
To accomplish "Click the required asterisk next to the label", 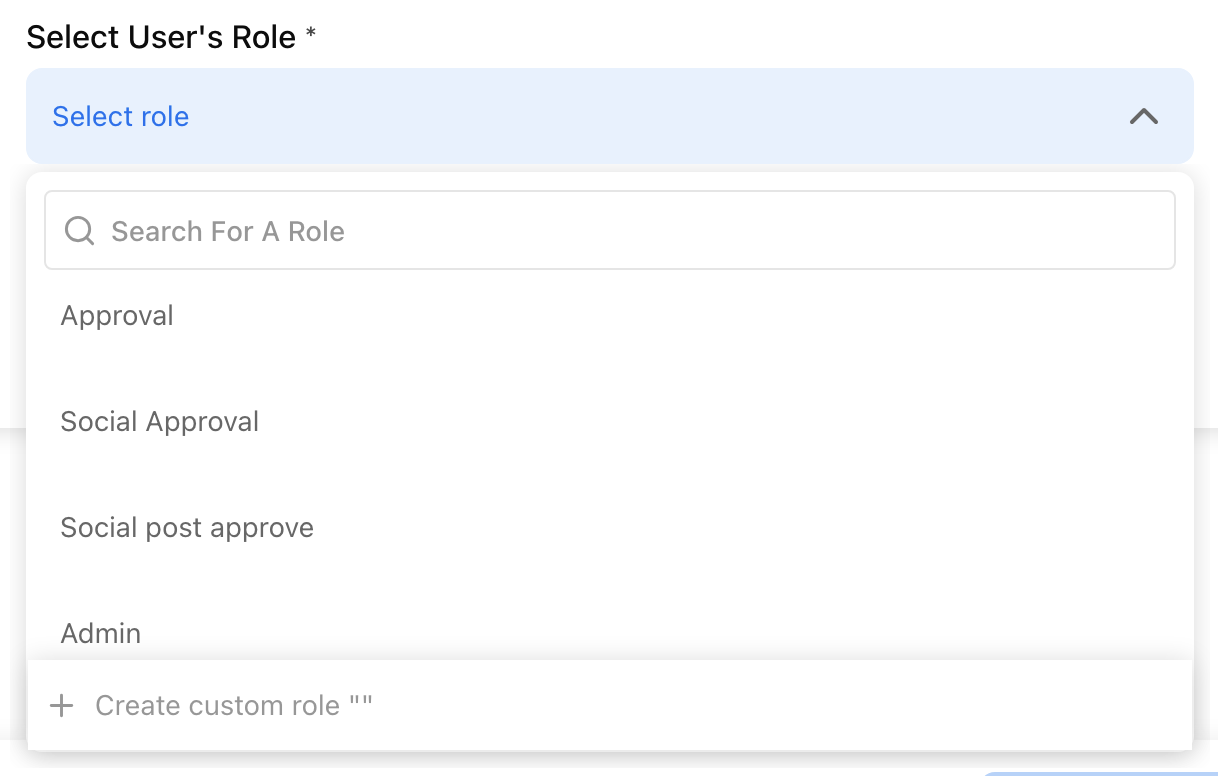I will coord(311,35).
